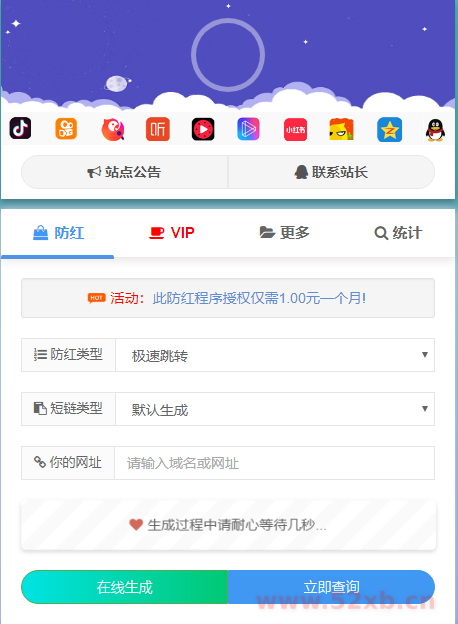This screenshot has height=624, width=458.
Task: Click the folder icon on 更多 tab
Action: (x=267, y=232)
